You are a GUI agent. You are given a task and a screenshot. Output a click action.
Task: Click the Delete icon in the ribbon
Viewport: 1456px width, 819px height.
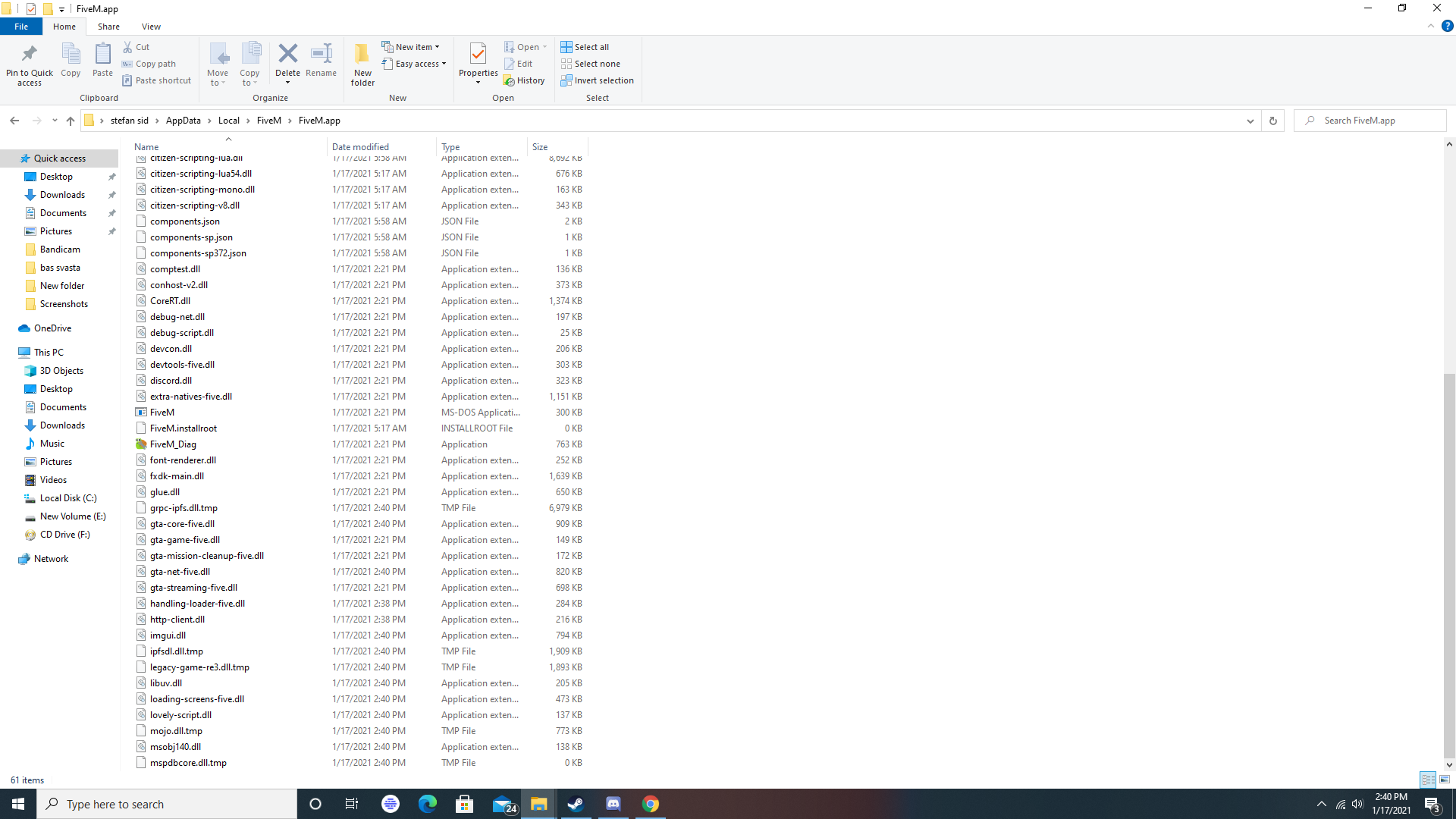pos(287,55)
